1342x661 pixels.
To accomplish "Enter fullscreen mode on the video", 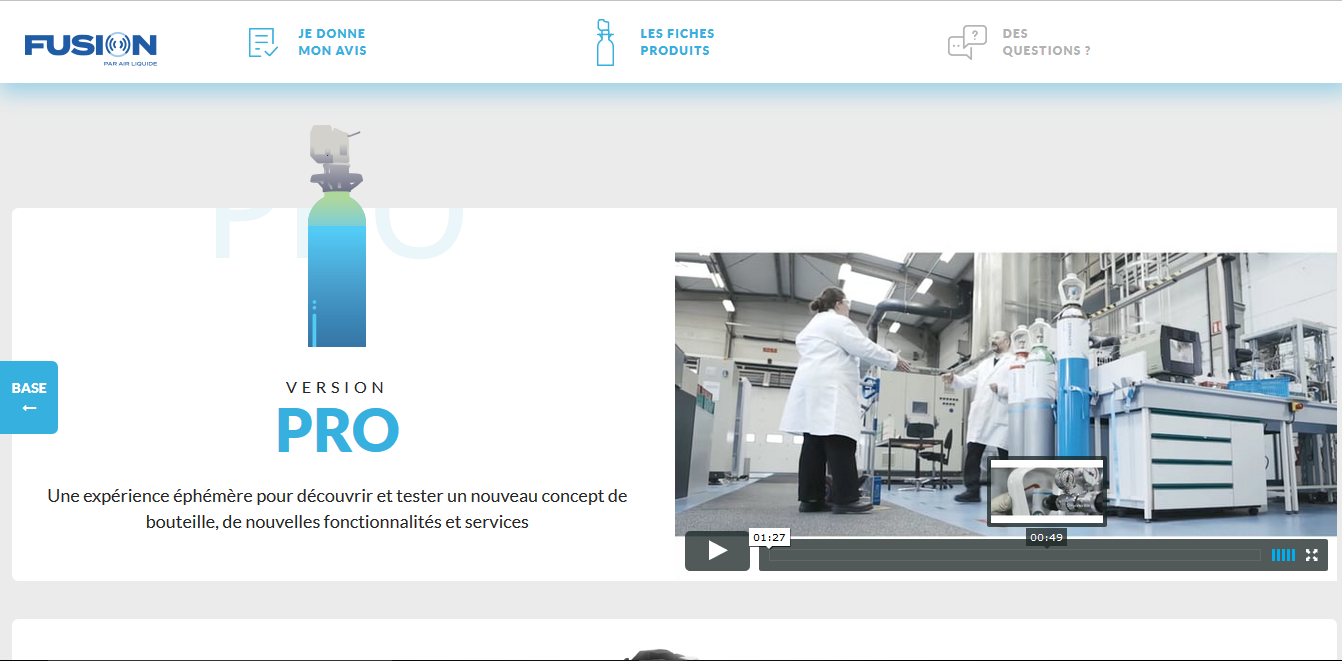I will [x=1312, y=555].
